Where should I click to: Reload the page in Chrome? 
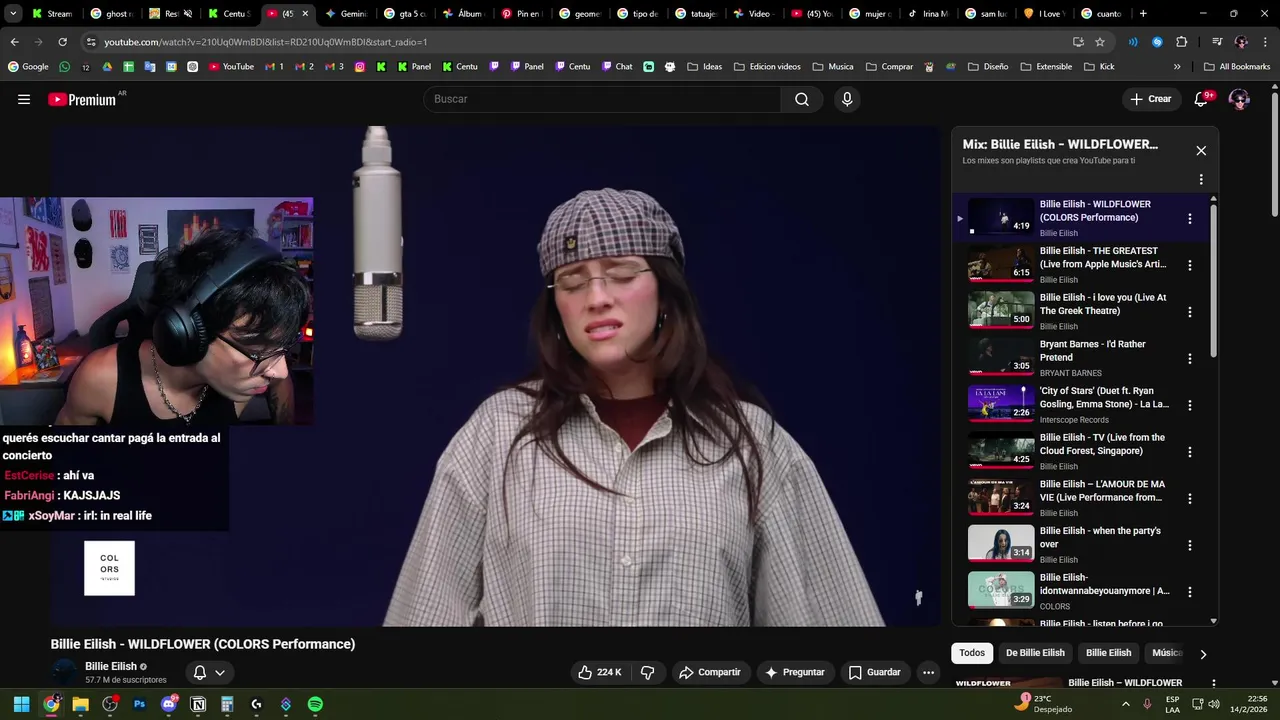[x=62, y=42]
